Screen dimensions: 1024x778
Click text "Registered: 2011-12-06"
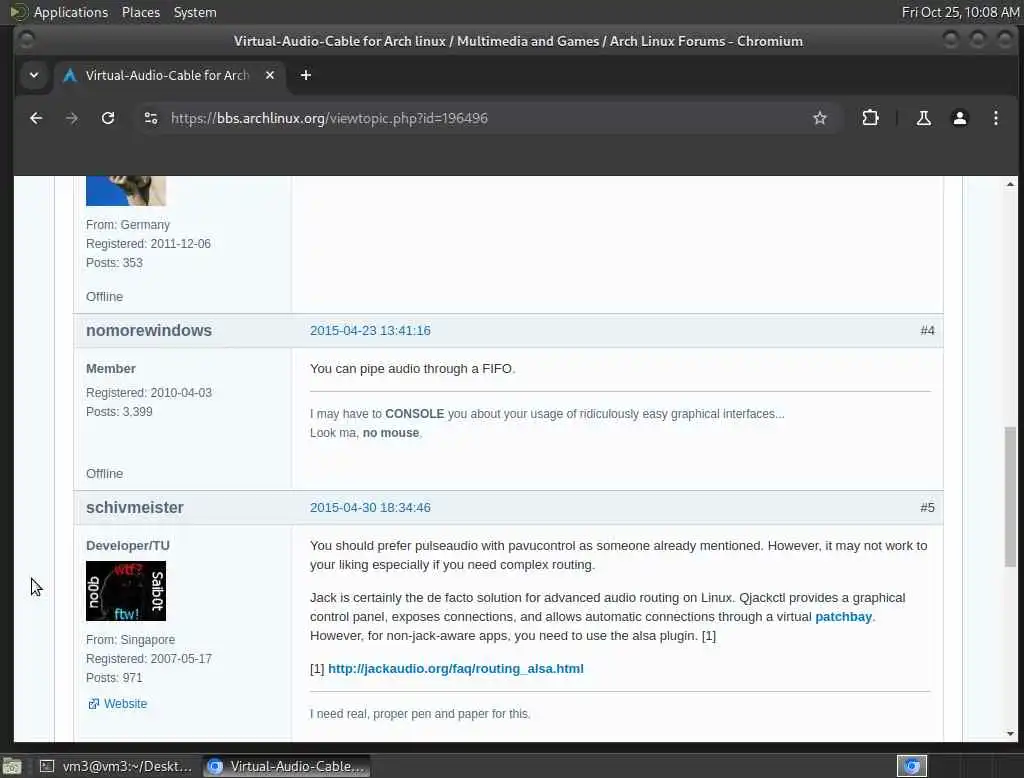pos(148,244)
